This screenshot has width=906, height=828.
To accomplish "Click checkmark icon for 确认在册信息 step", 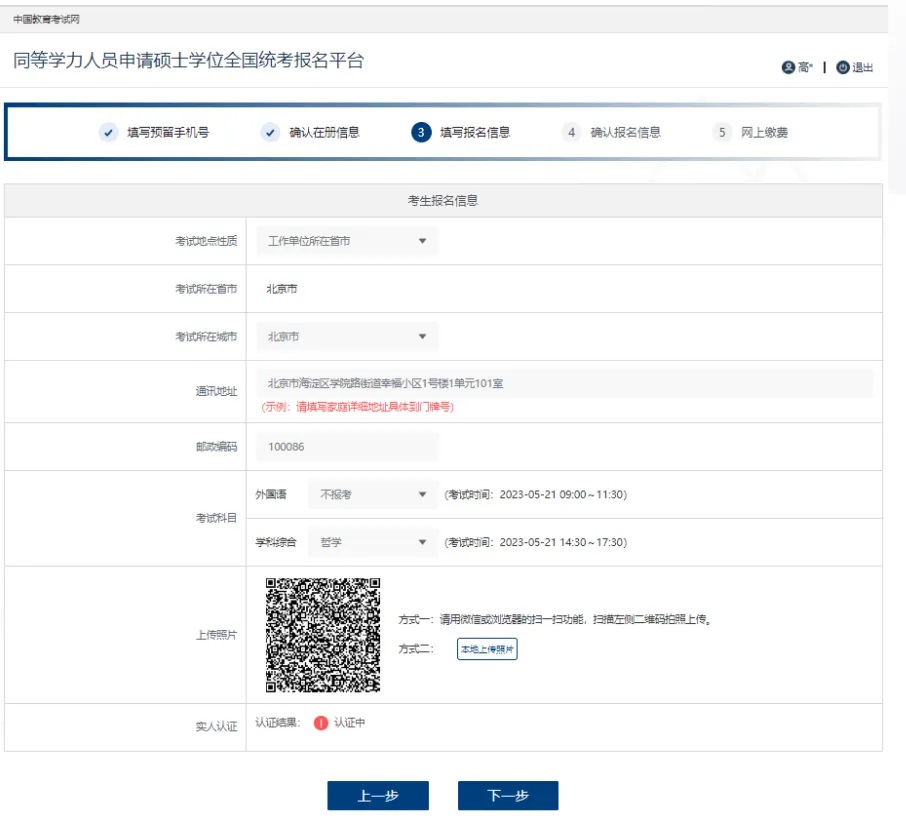I will click(x=270, y=133).
